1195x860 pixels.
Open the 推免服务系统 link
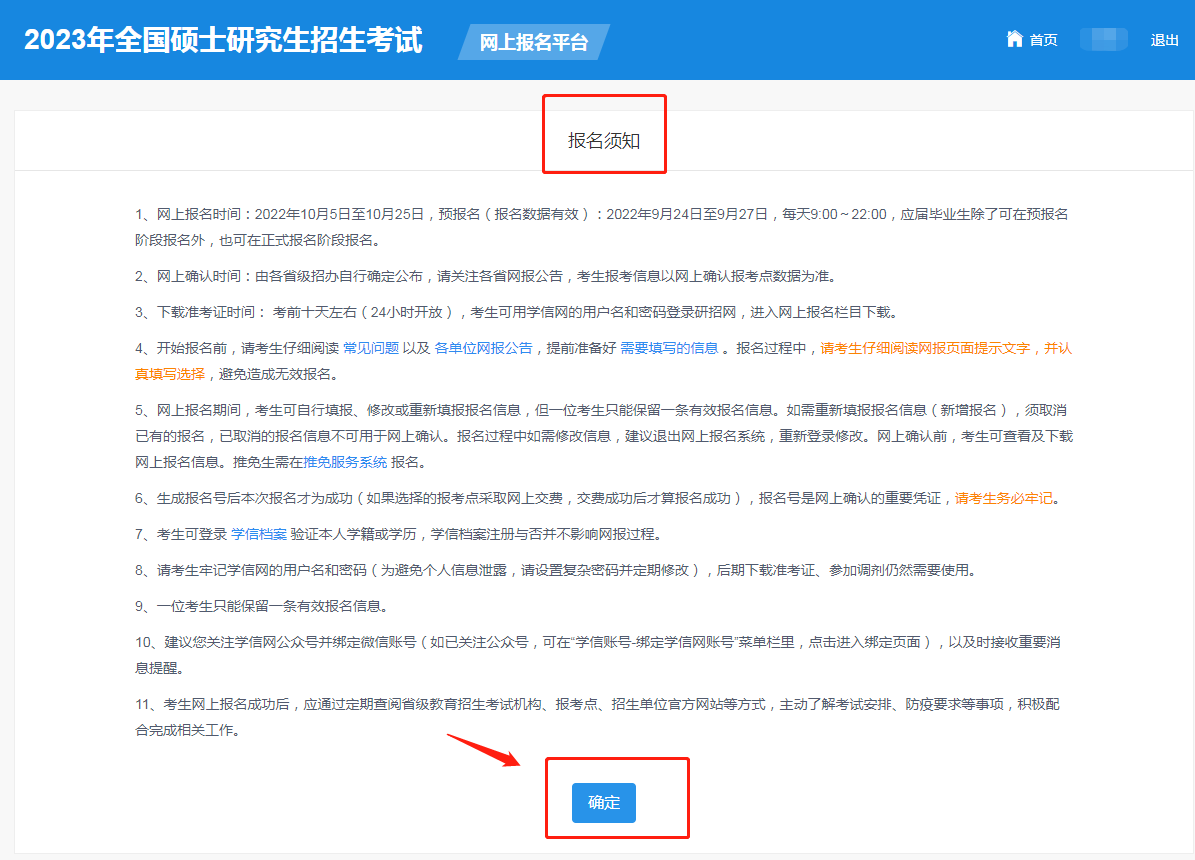point(345,462)
